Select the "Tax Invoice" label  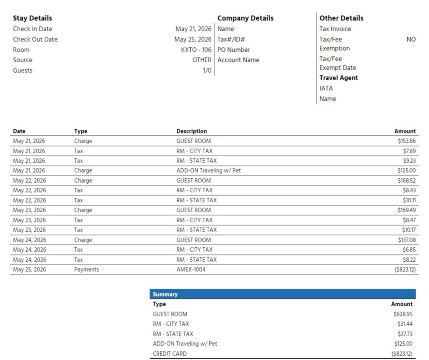[x=335, y=29]
